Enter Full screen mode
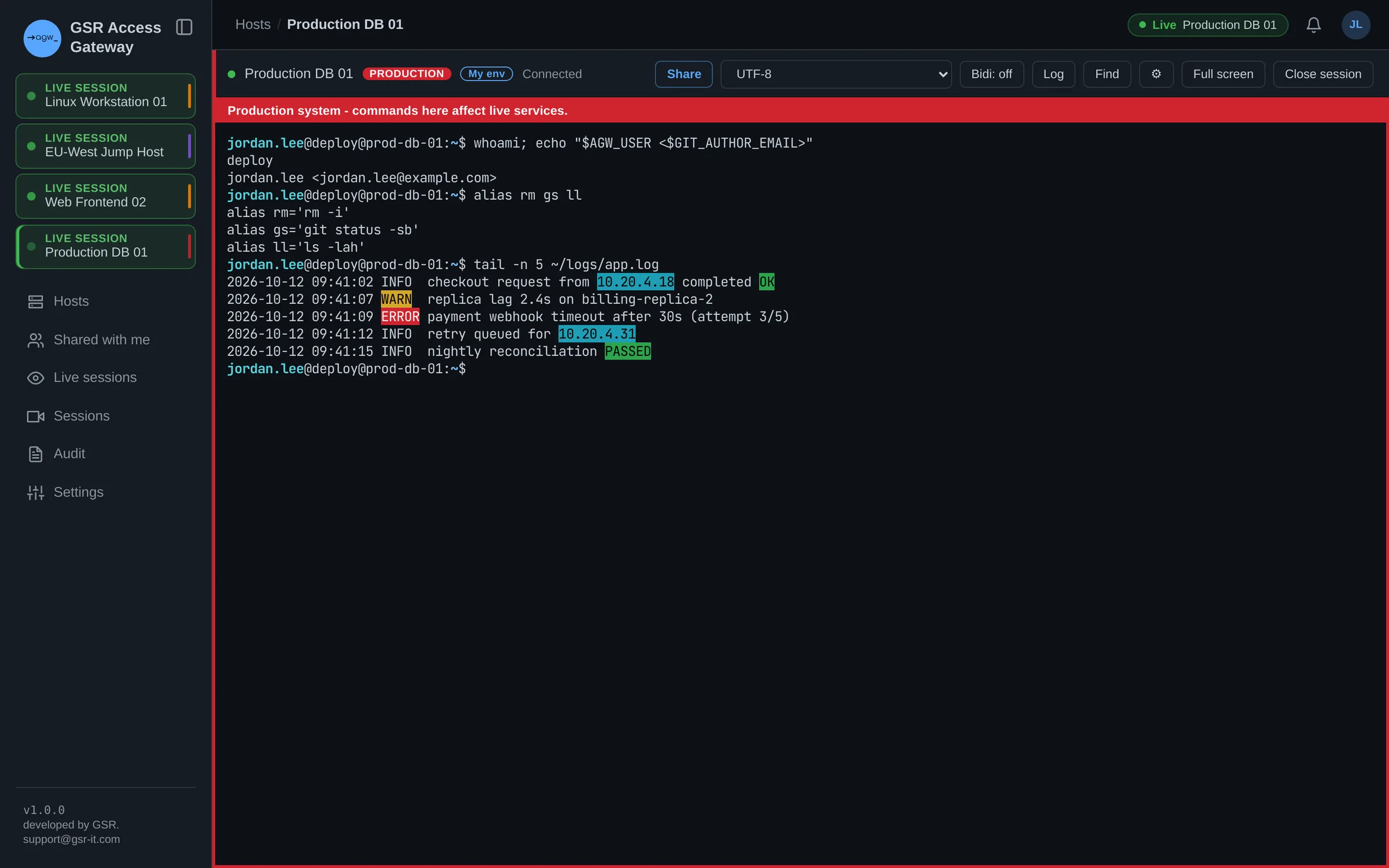1389x868 pixels. click(x=1223, y=74)
